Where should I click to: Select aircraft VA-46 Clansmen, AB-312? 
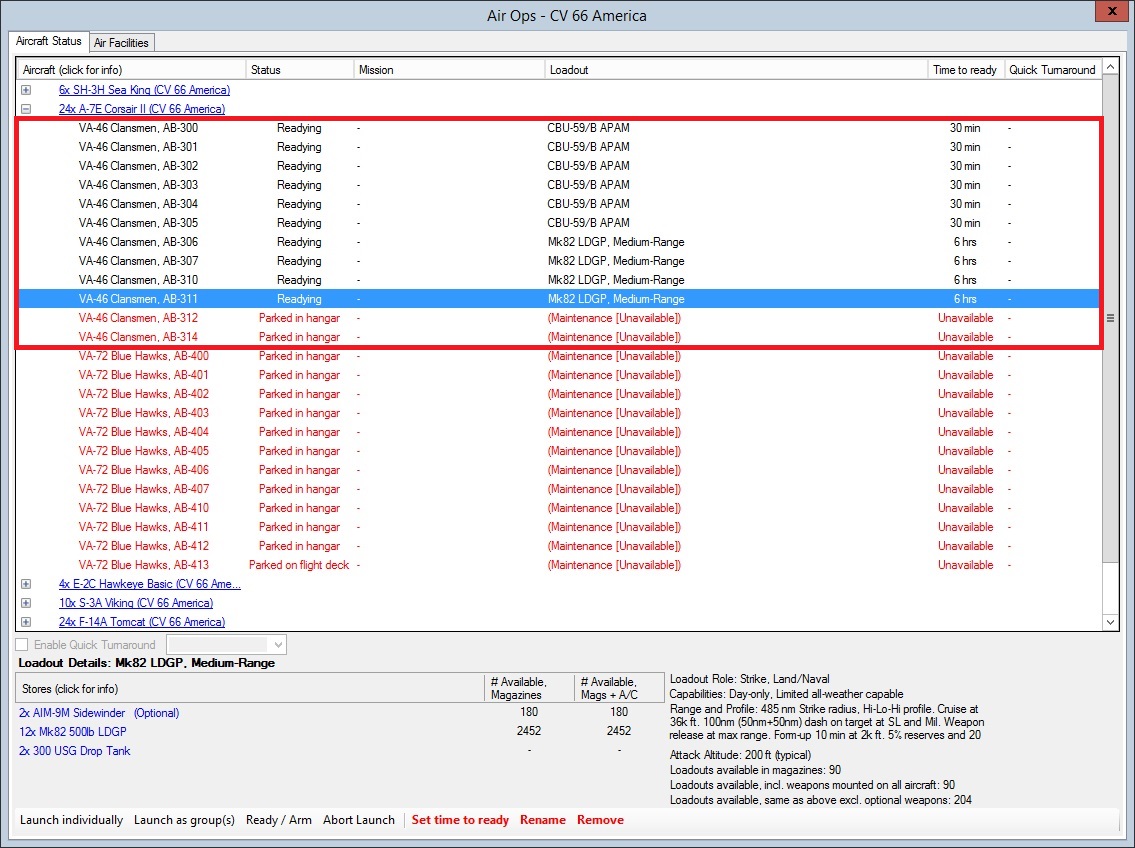coord(558,318)
